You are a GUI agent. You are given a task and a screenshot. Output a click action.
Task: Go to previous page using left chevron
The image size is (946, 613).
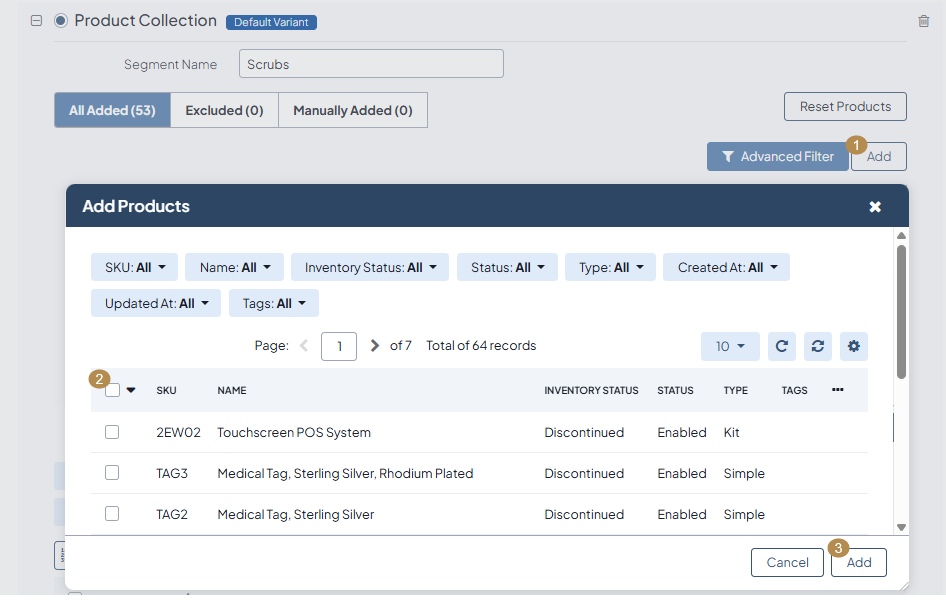(304, 346)
